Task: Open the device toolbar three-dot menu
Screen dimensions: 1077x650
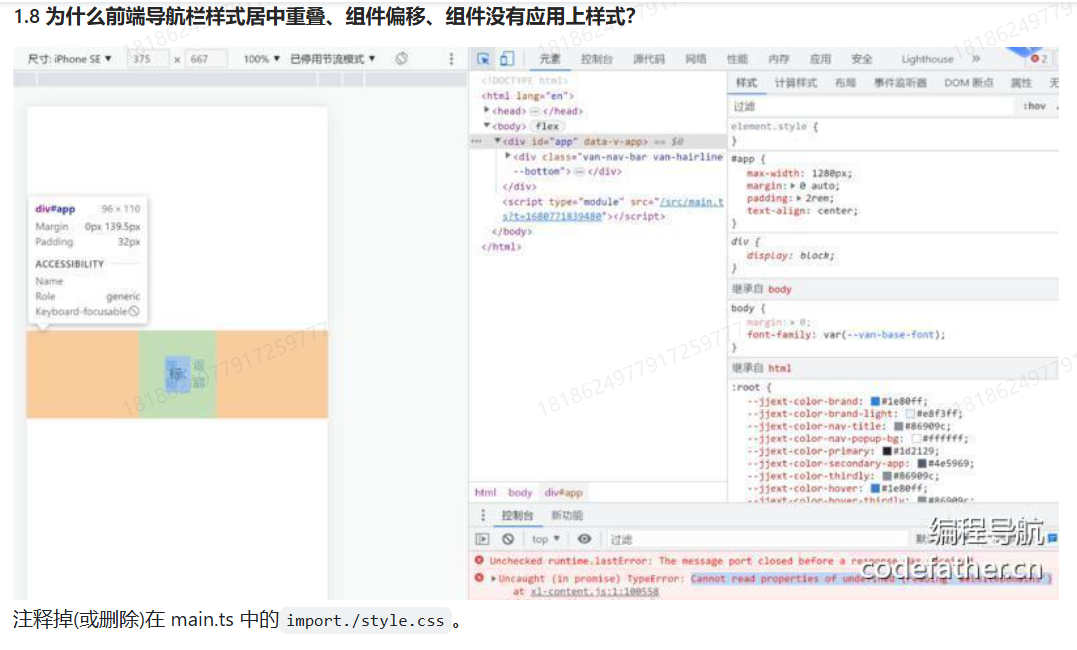Action: click(451, 59)
